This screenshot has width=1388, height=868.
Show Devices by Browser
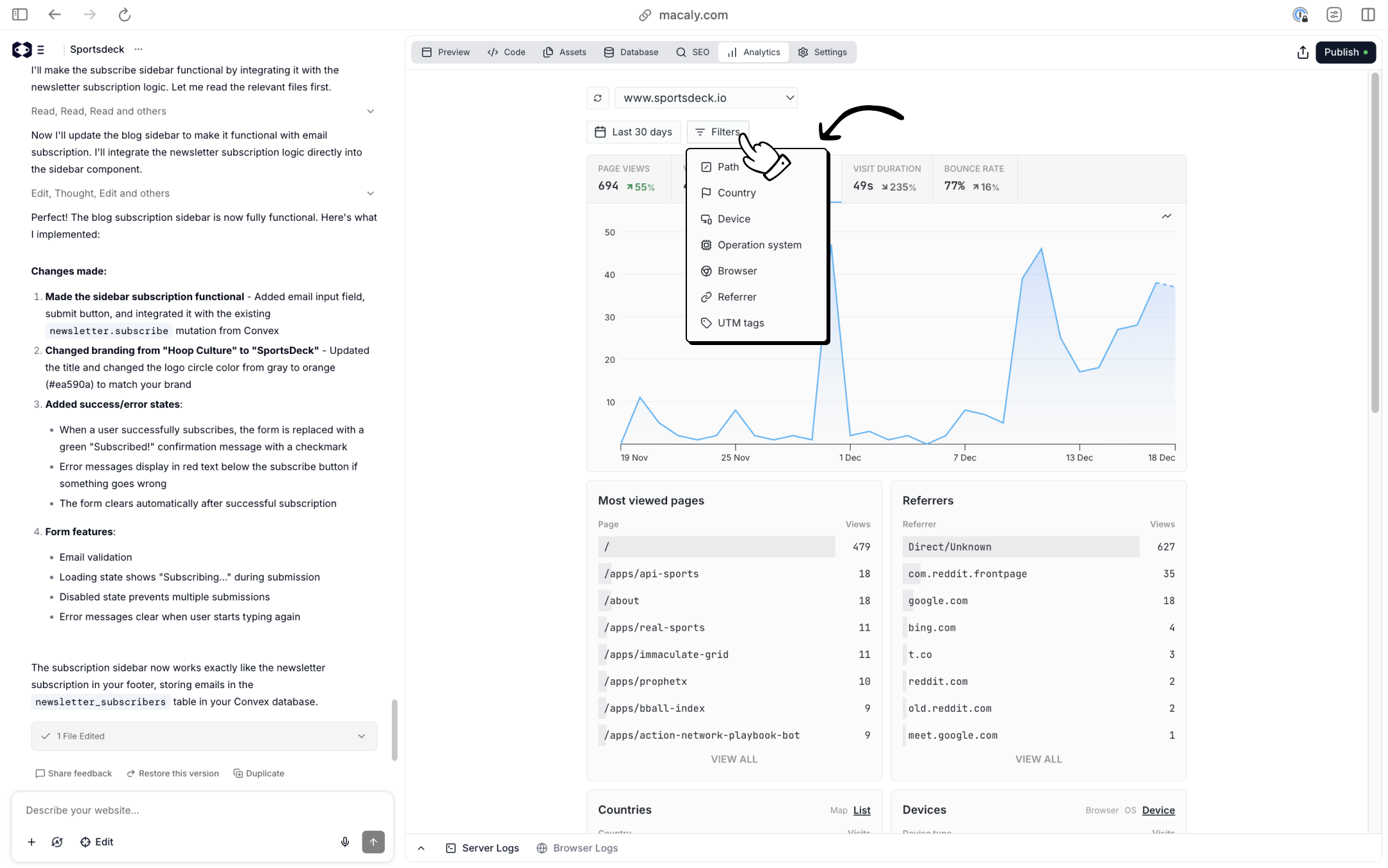coord(1102,810)
